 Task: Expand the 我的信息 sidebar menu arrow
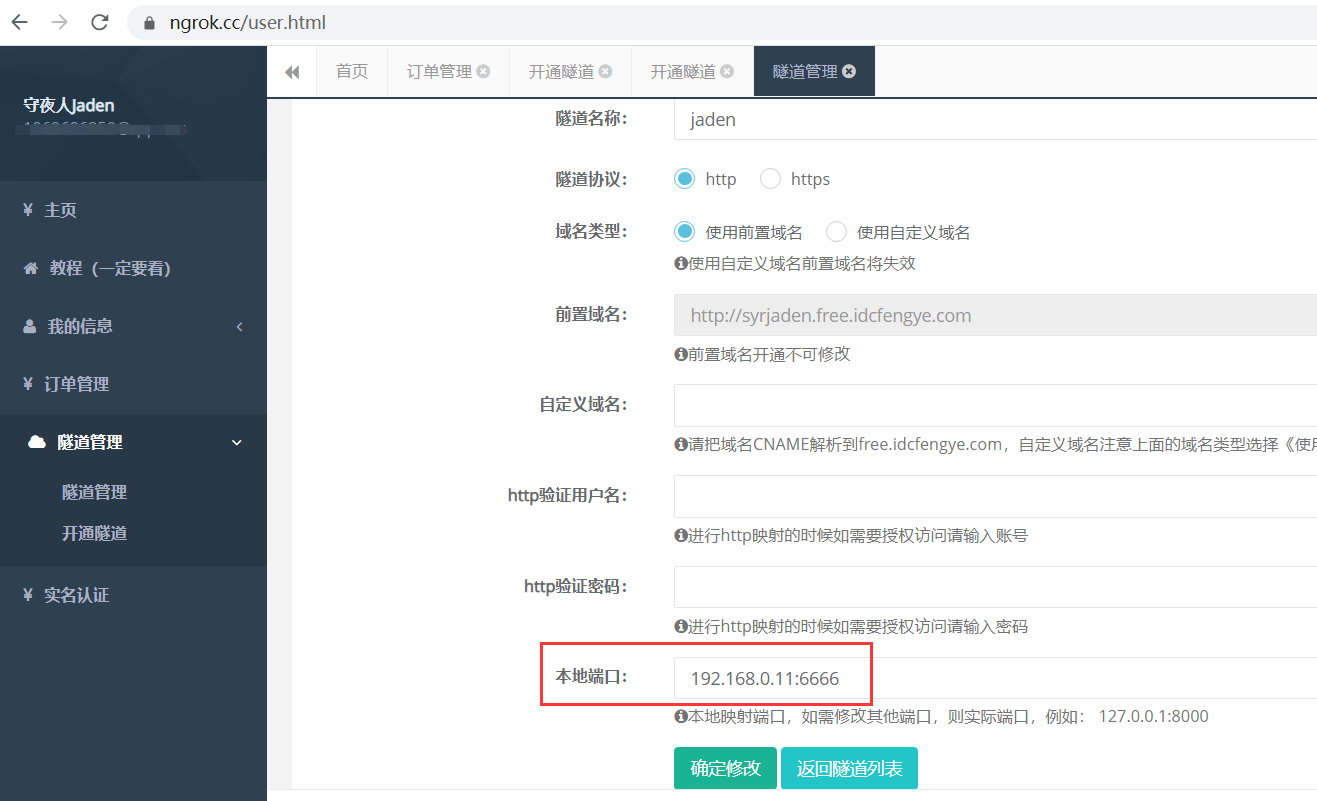pyautogui.click(x=239, y=326)
